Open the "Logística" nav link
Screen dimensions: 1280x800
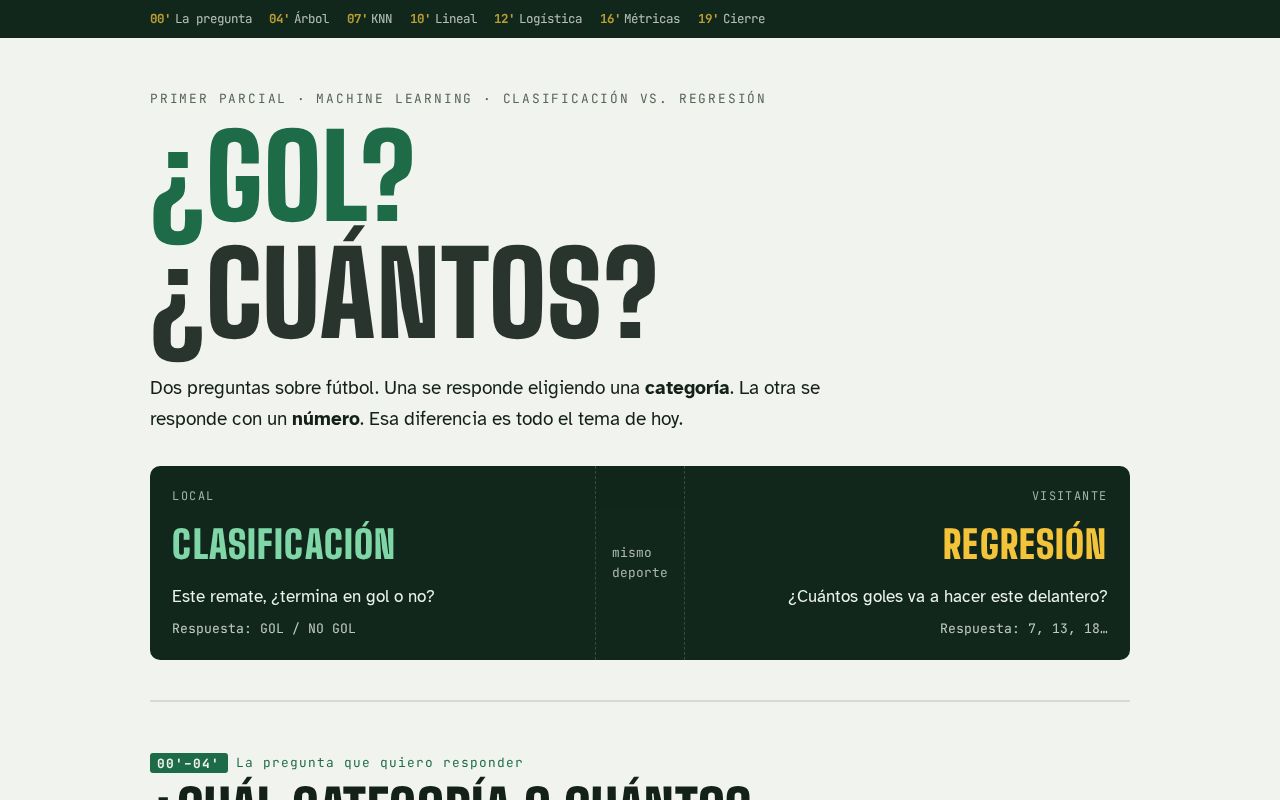point(538,19)
